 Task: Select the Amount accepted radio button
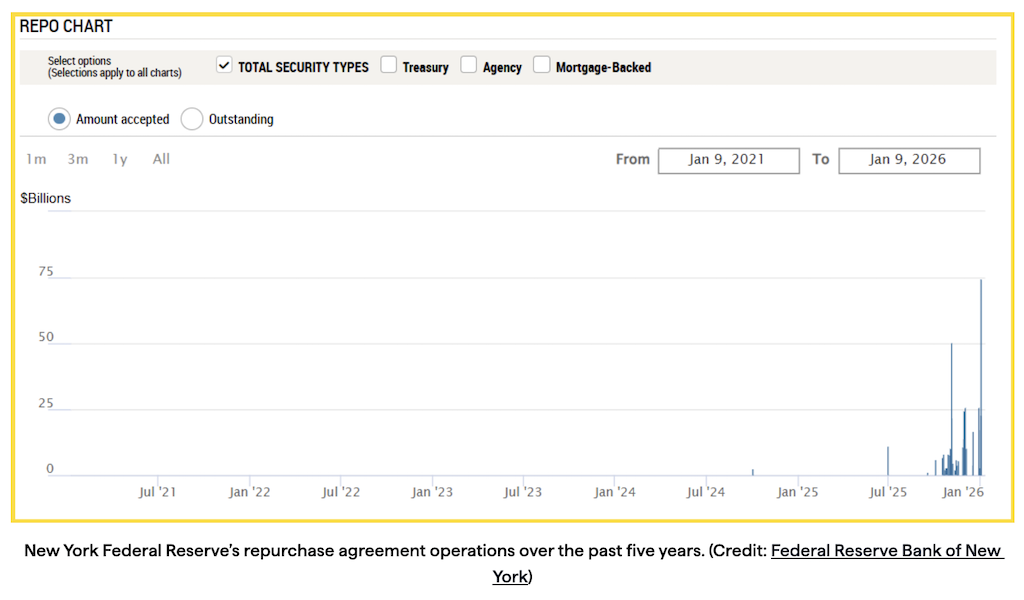[x=59, y=119]
